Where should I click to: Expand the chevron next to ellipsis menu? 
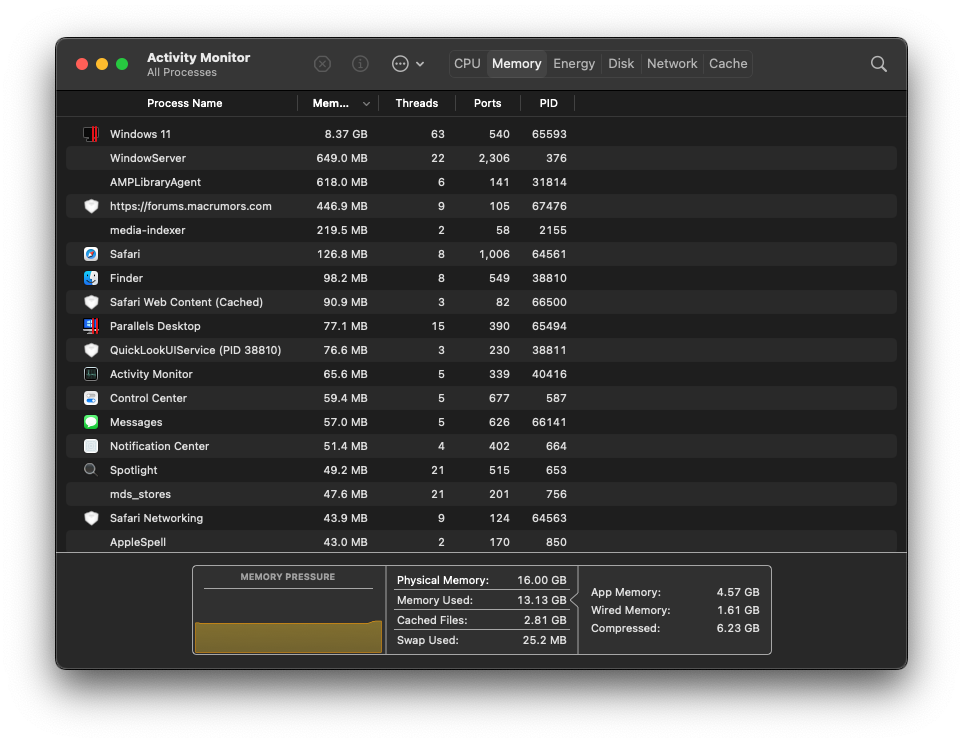click(x=420, y=64)
